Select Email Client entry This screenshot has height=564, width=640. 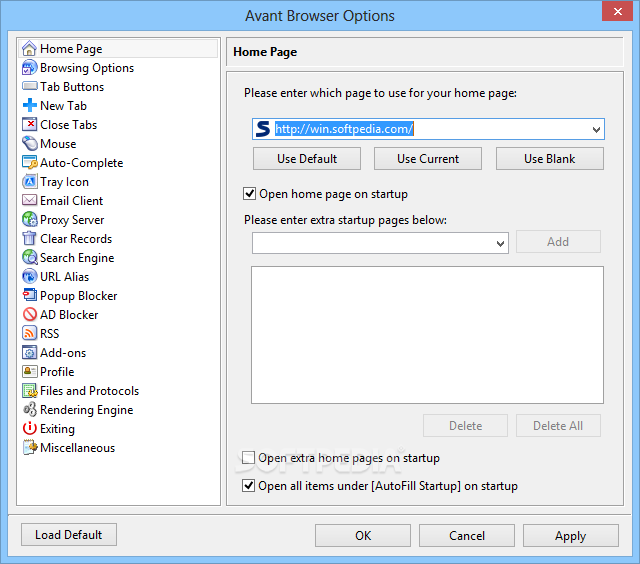click(x=71, y=201)
